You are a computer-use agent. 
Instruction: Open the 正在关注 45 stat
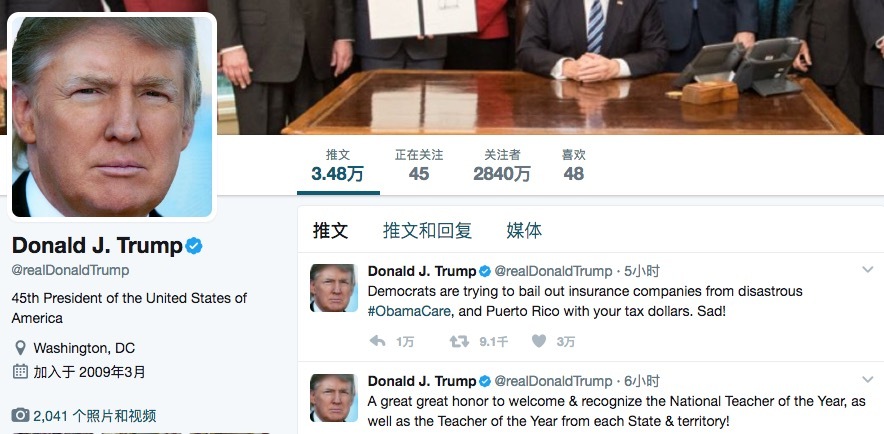coord(419,166)
